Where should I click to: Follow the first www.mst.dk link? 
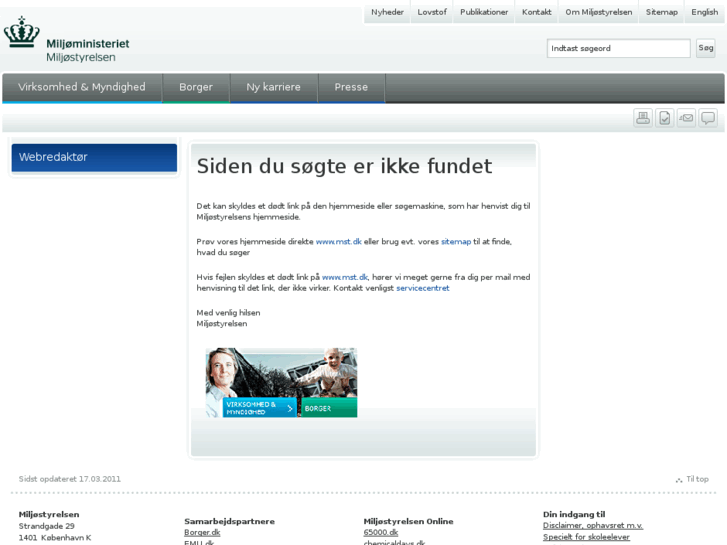tap(338, 242)
